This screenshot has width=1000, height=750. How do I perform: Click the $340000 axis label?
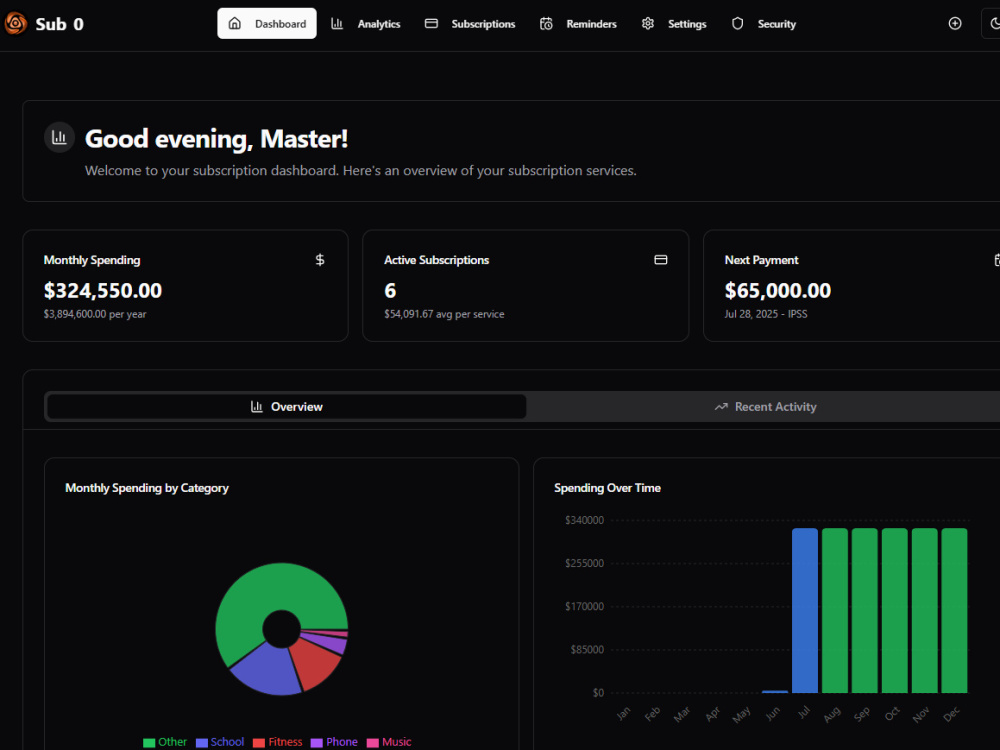tap(584, 520)
